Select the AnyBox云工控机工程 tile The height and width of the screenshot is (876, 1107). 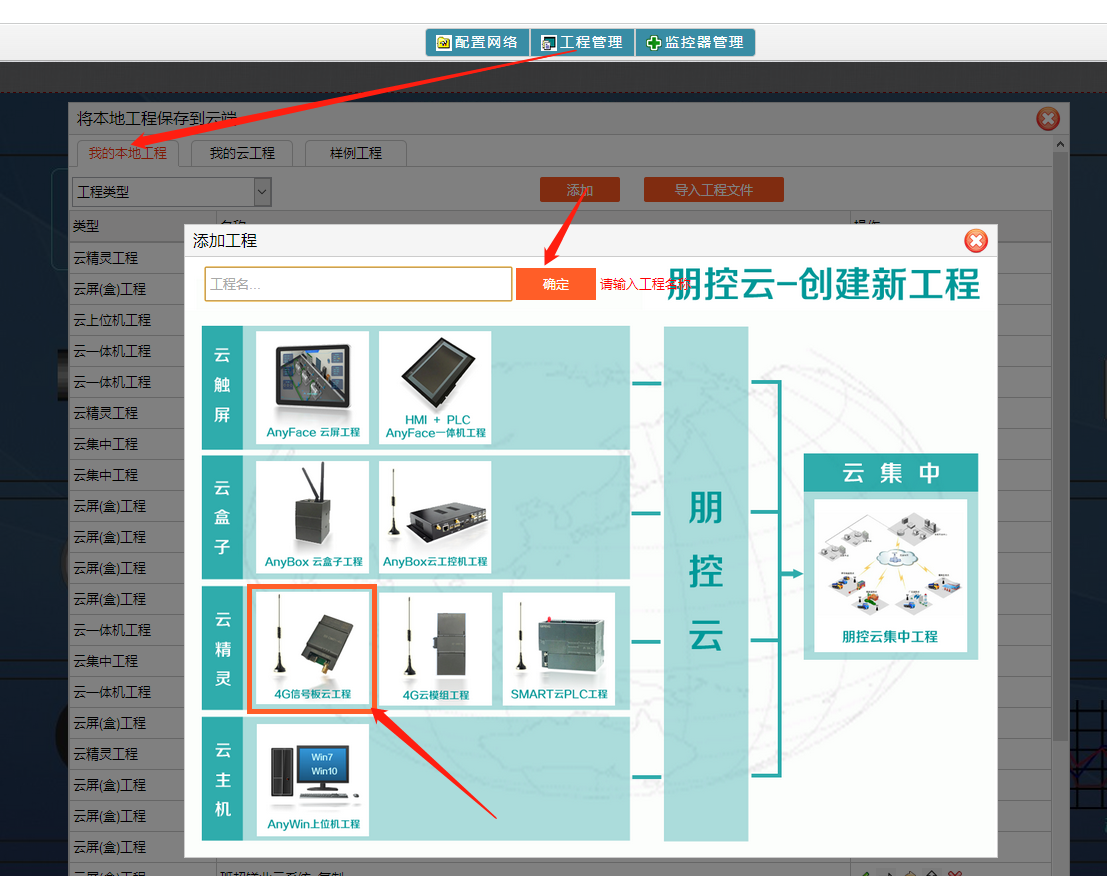pyautogui.click(x=435, y=517)
